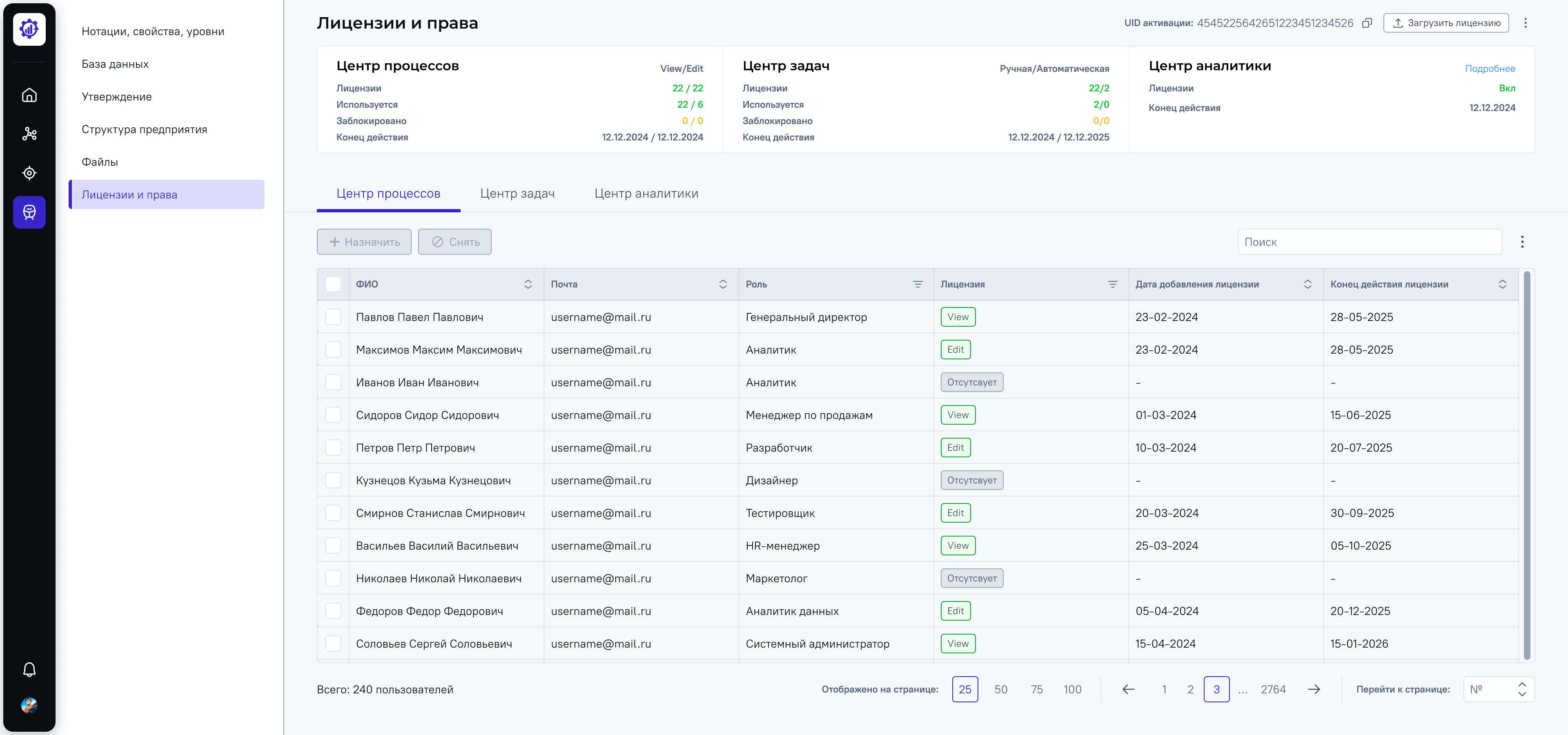The width and height of the screenshot is (1568, 735).
Task: Open the home icon in left sidebar
Action: click(x=29, y=95)
